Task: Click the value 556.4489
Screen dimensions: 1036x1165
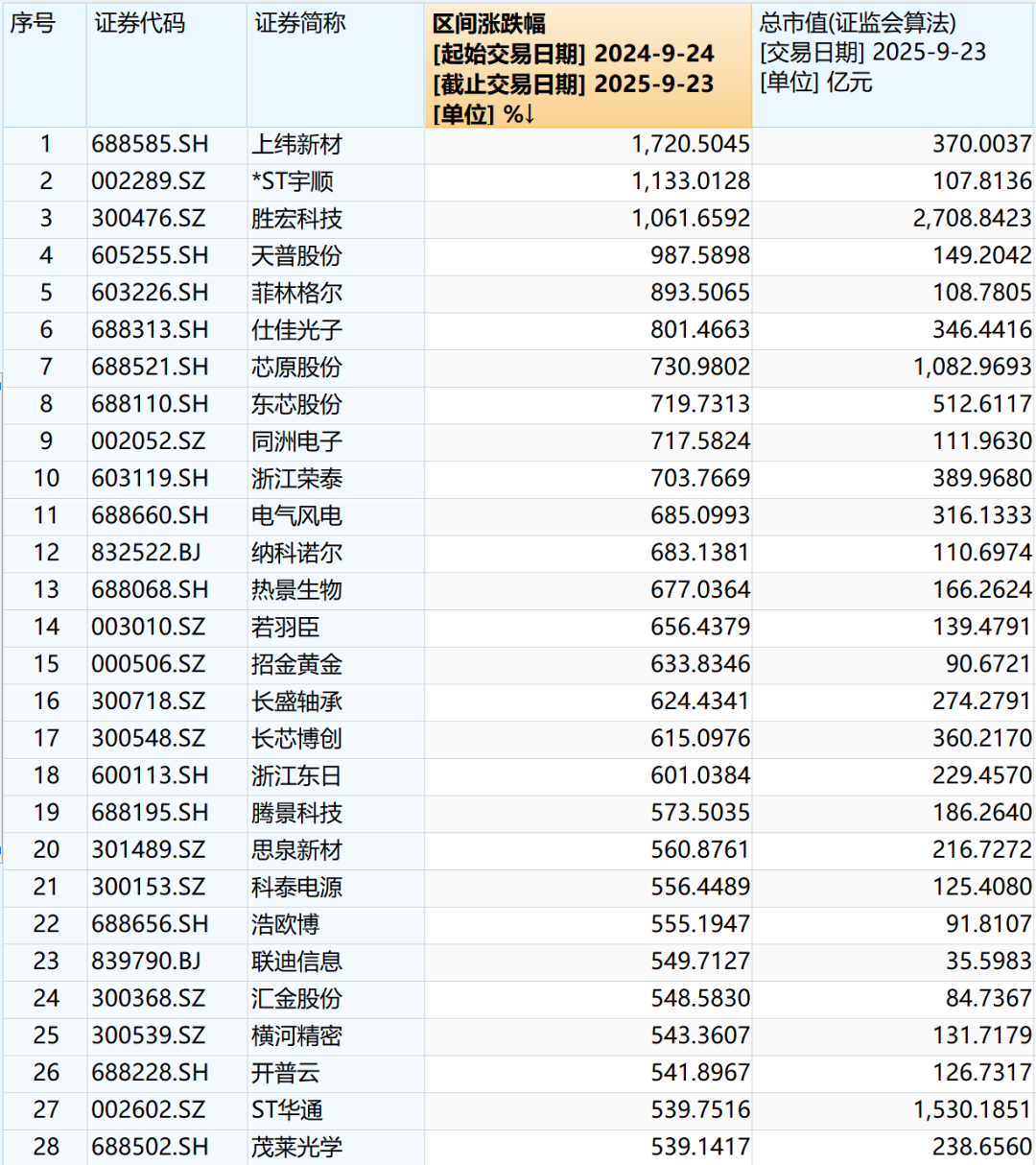Action: pos(700,887)
